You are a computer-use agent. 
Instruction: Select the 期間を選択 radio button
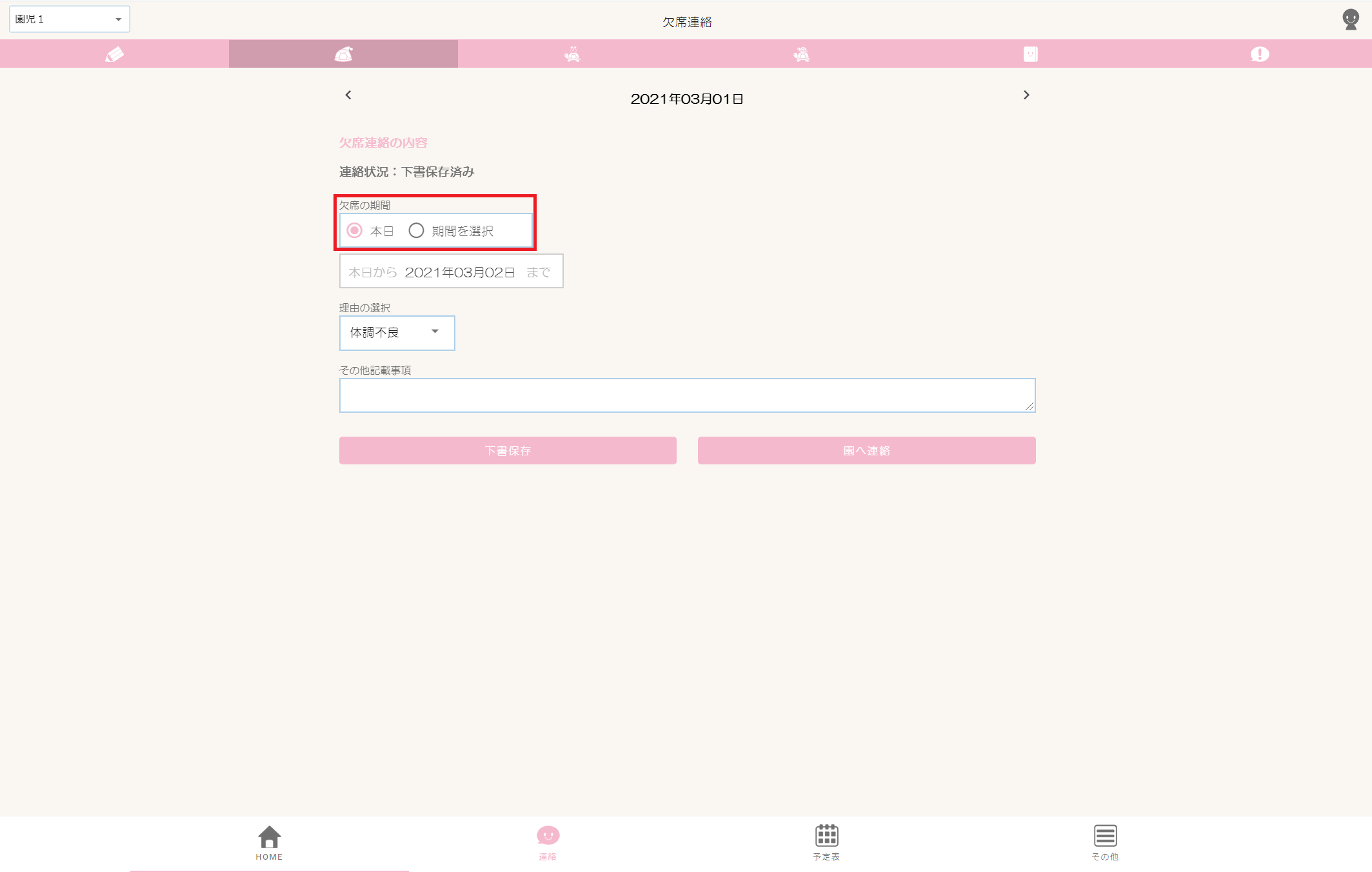tap(416, 230)
